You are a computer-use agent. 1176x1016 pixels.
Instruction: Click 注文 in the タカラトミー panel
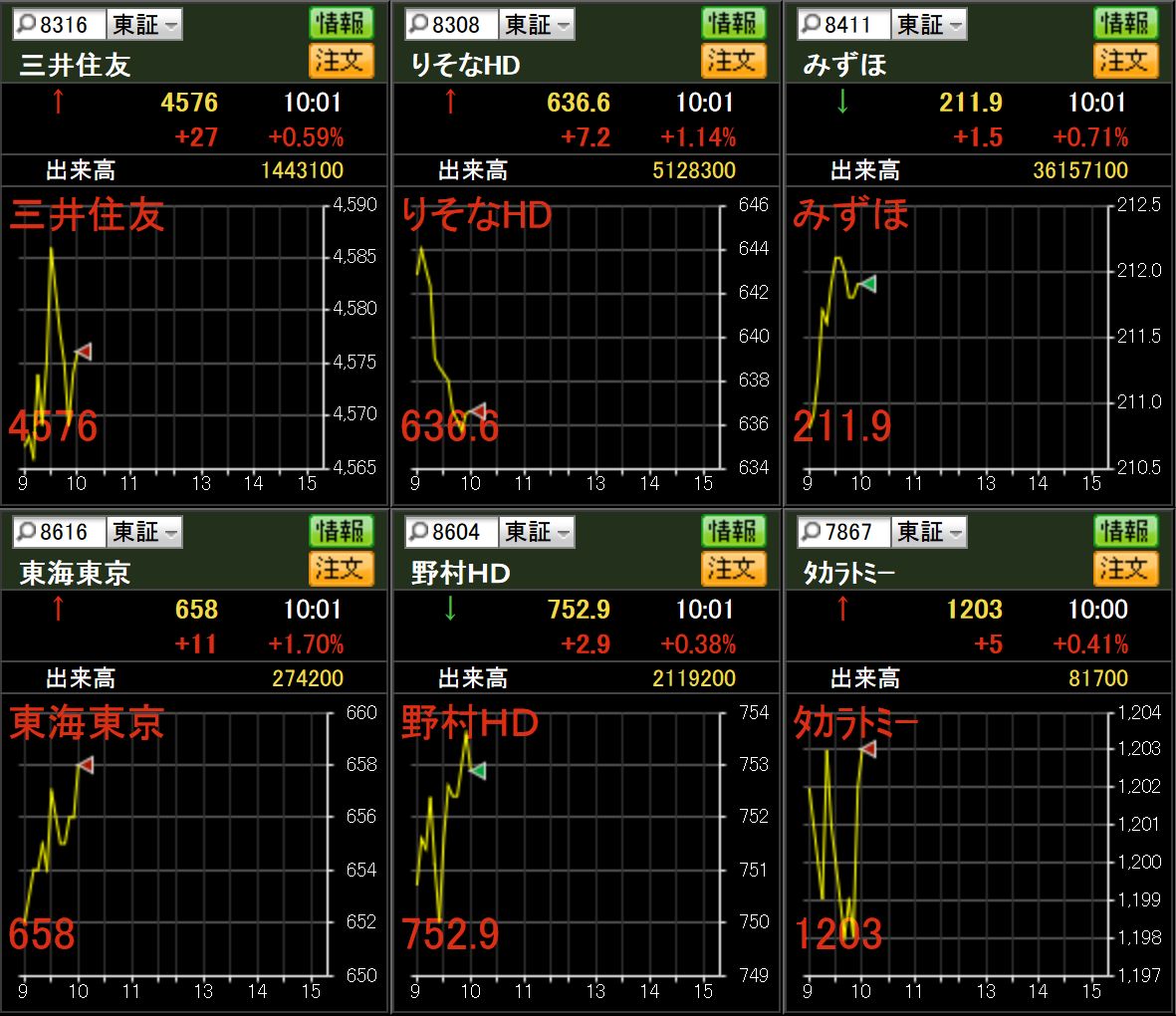coord(1126,568)
